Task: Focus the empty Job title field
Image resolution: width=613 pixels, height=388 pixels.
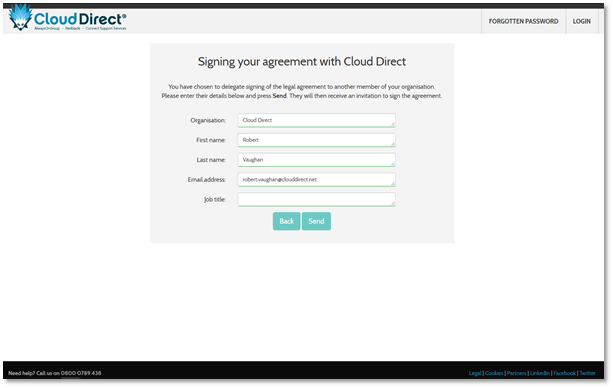Action: pos(316,199)
